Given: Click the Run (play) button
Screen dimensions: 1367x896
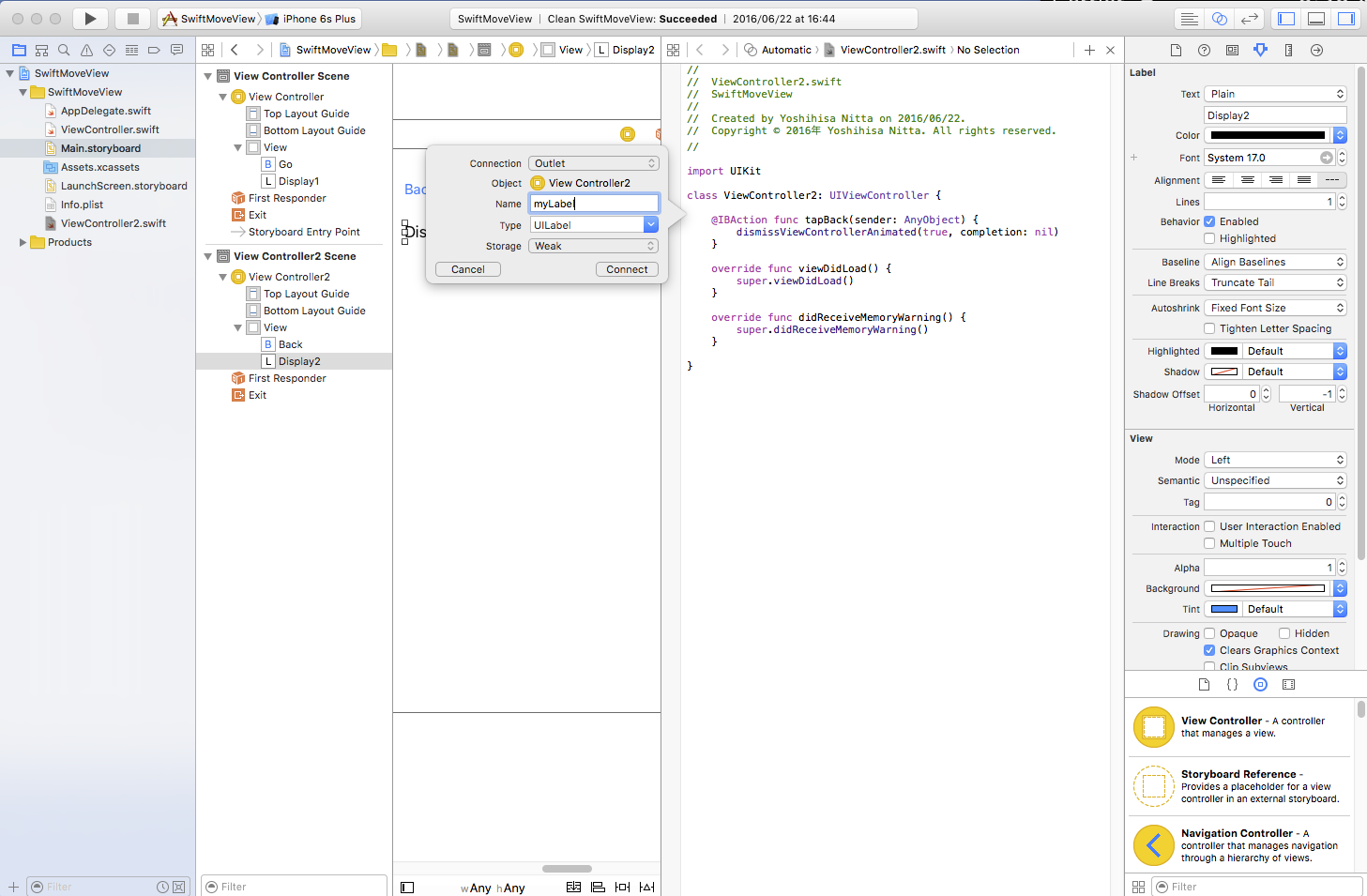Looking at the screenshot, I should tap(90, 19).
